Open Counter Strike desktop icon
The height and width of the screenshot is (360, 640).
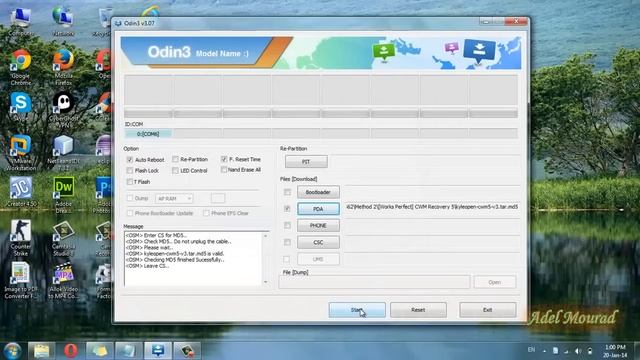click(20, 238)
